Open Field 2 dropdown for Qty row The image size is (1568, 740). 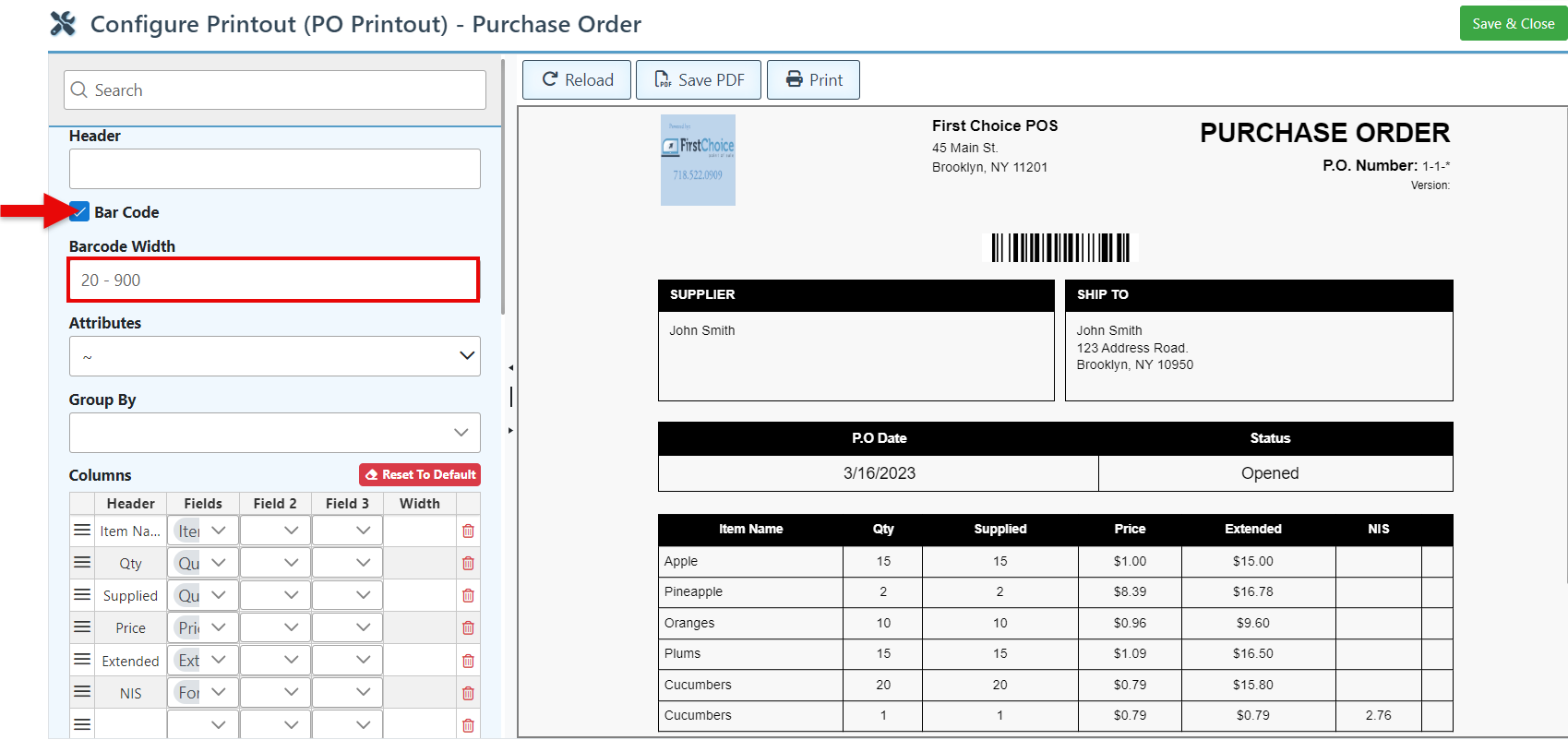tap(291, 563)
